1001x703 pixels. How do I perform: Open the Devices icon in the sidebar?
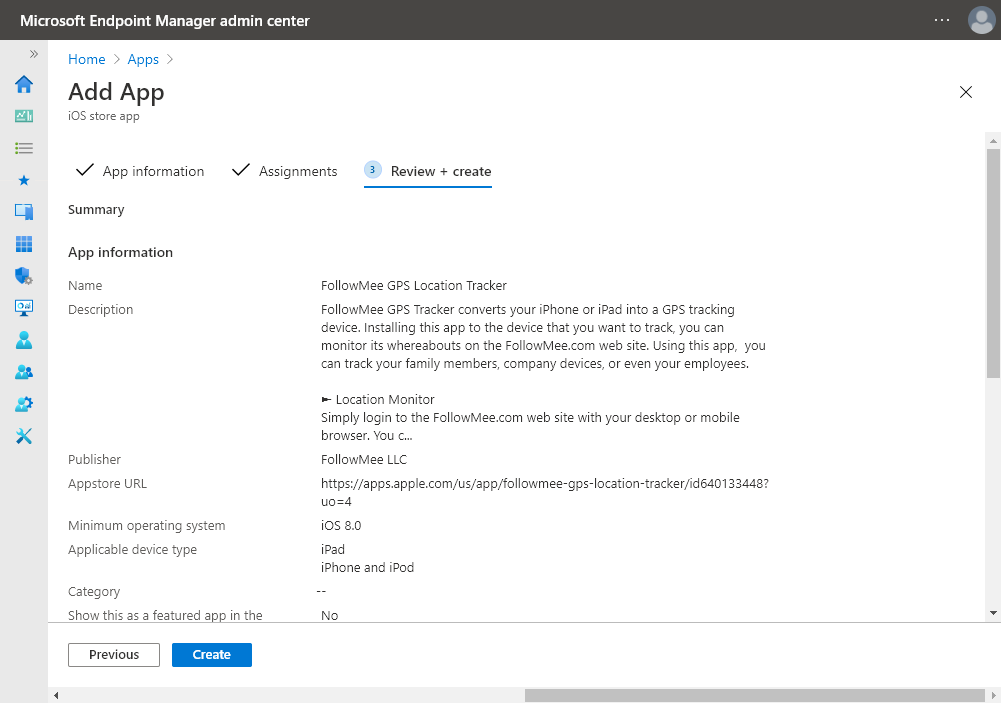(x=24, y=212)
